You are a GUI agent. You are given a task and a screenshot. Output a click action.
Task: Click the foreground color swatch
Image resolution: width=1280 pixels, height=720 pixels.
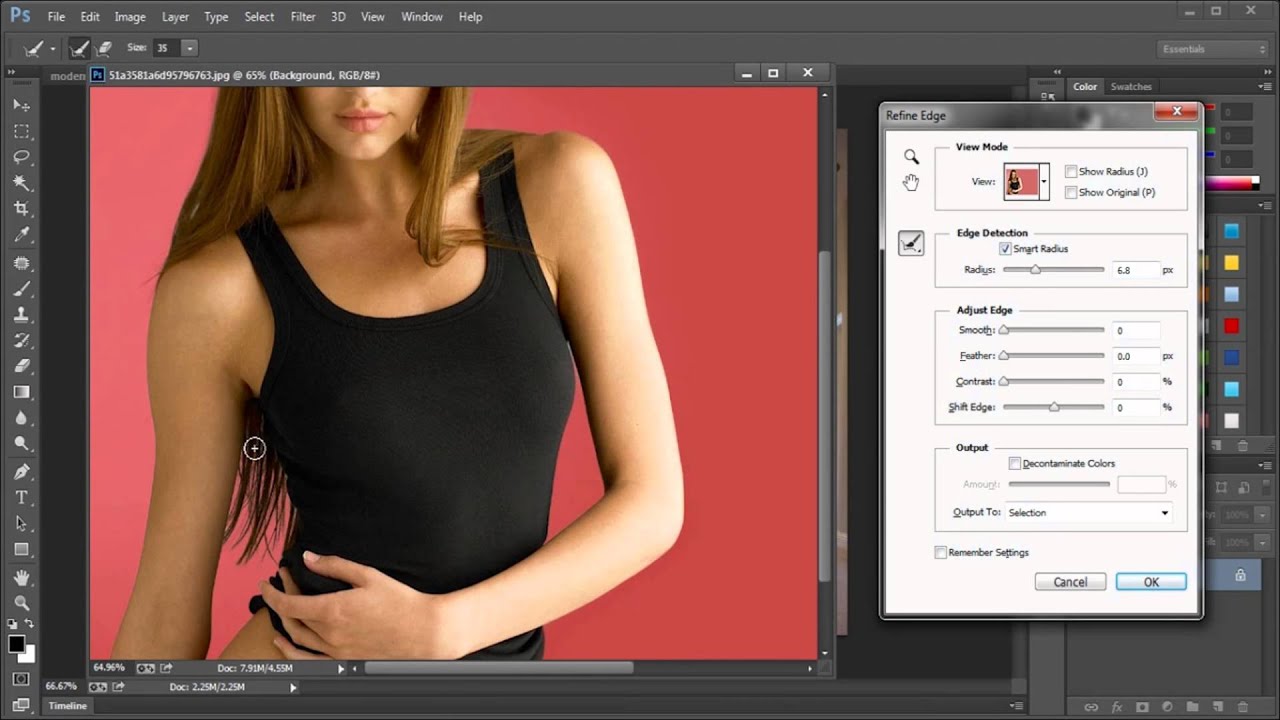(x=16, y=645)
